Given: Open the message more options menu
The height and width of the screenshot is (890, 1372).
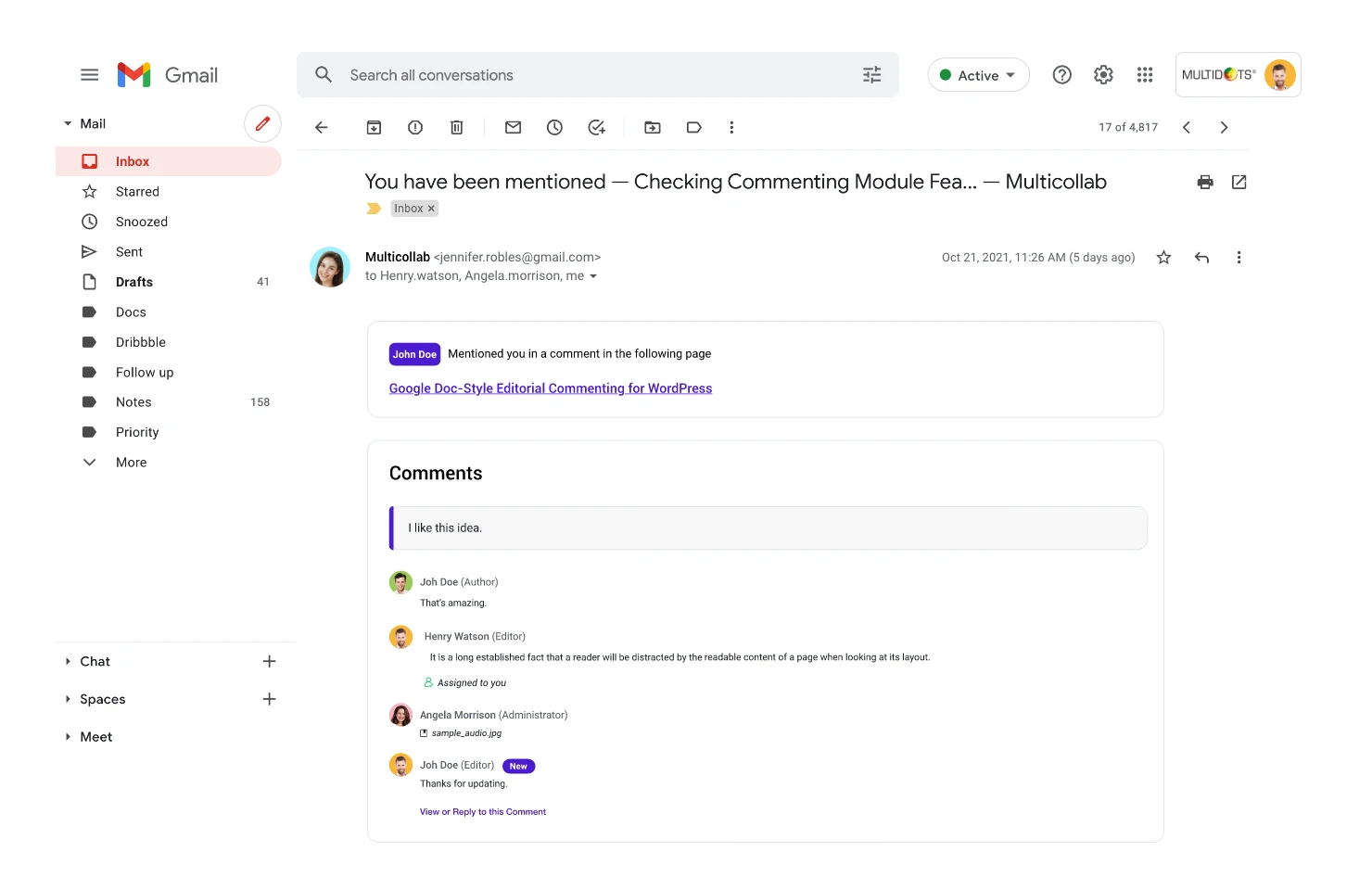Looking at the screenshot, I should click(1239, 258).
